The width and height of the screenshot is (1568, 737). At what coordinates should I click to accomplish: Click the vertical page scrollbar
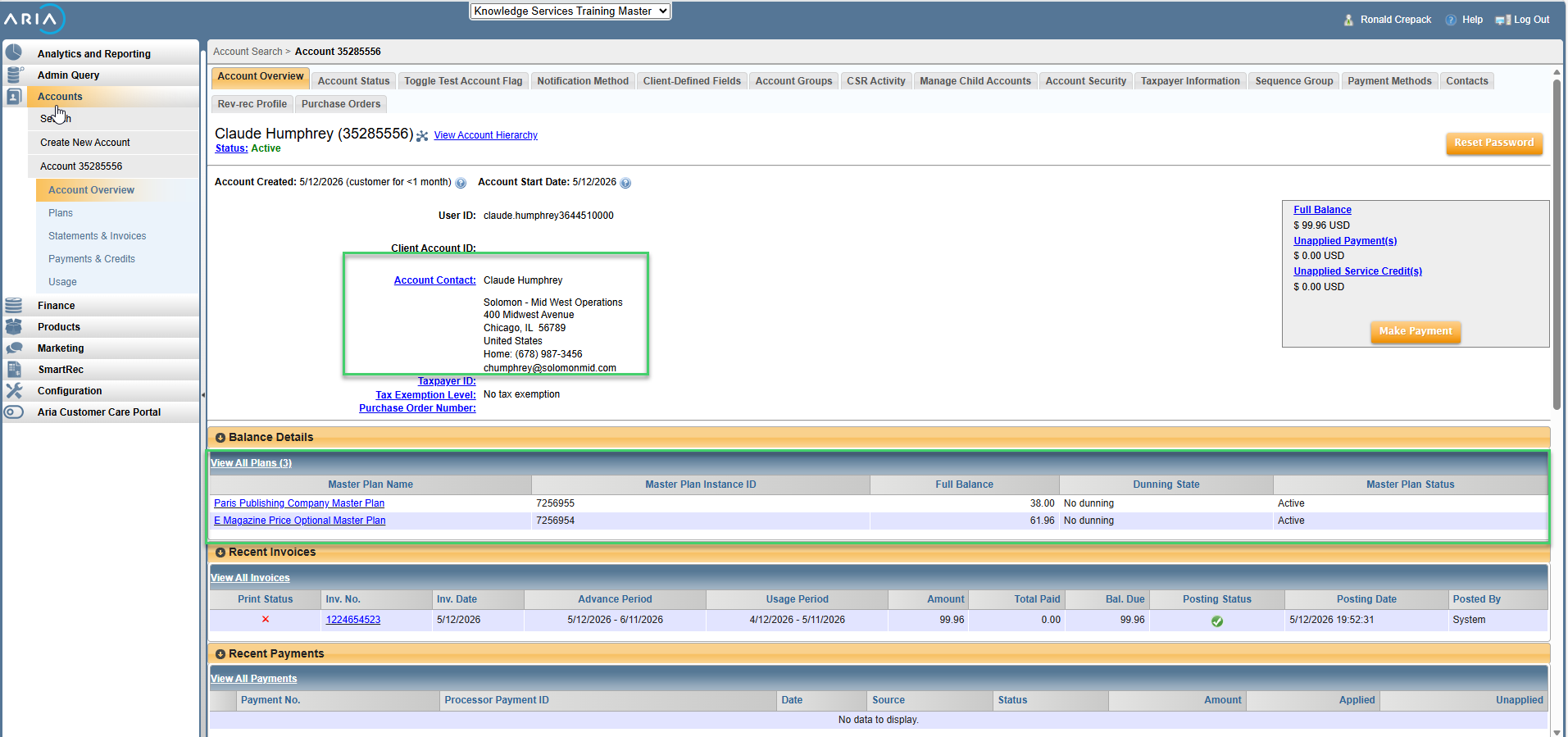point(1557,245)
